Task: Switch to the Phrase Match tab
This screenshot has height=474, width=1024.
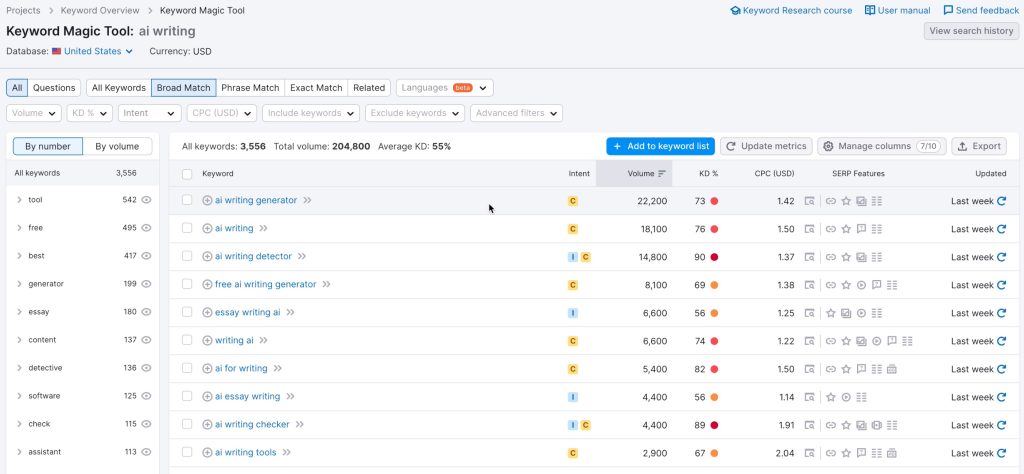Action: (x=250, y=88)
